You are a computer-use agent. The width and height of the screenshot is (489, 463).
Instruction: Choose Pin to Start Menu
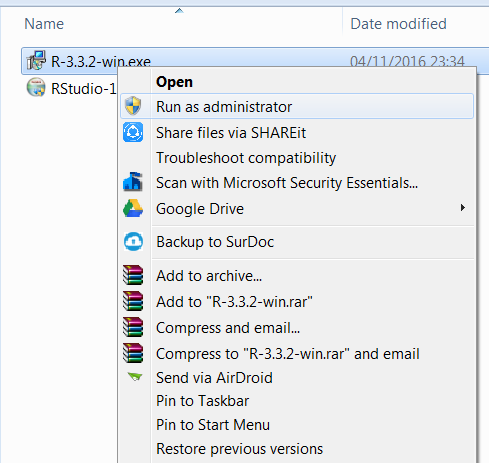(213, 425)
